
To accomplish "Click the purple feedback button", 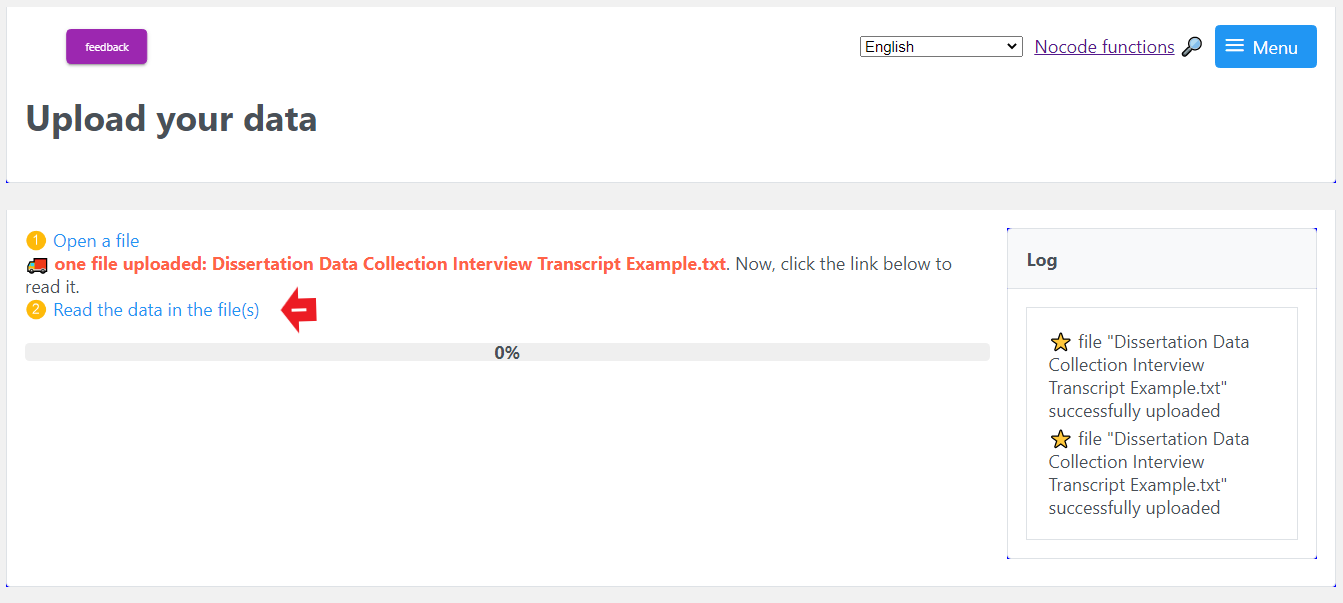I will (x=106, y=47).
